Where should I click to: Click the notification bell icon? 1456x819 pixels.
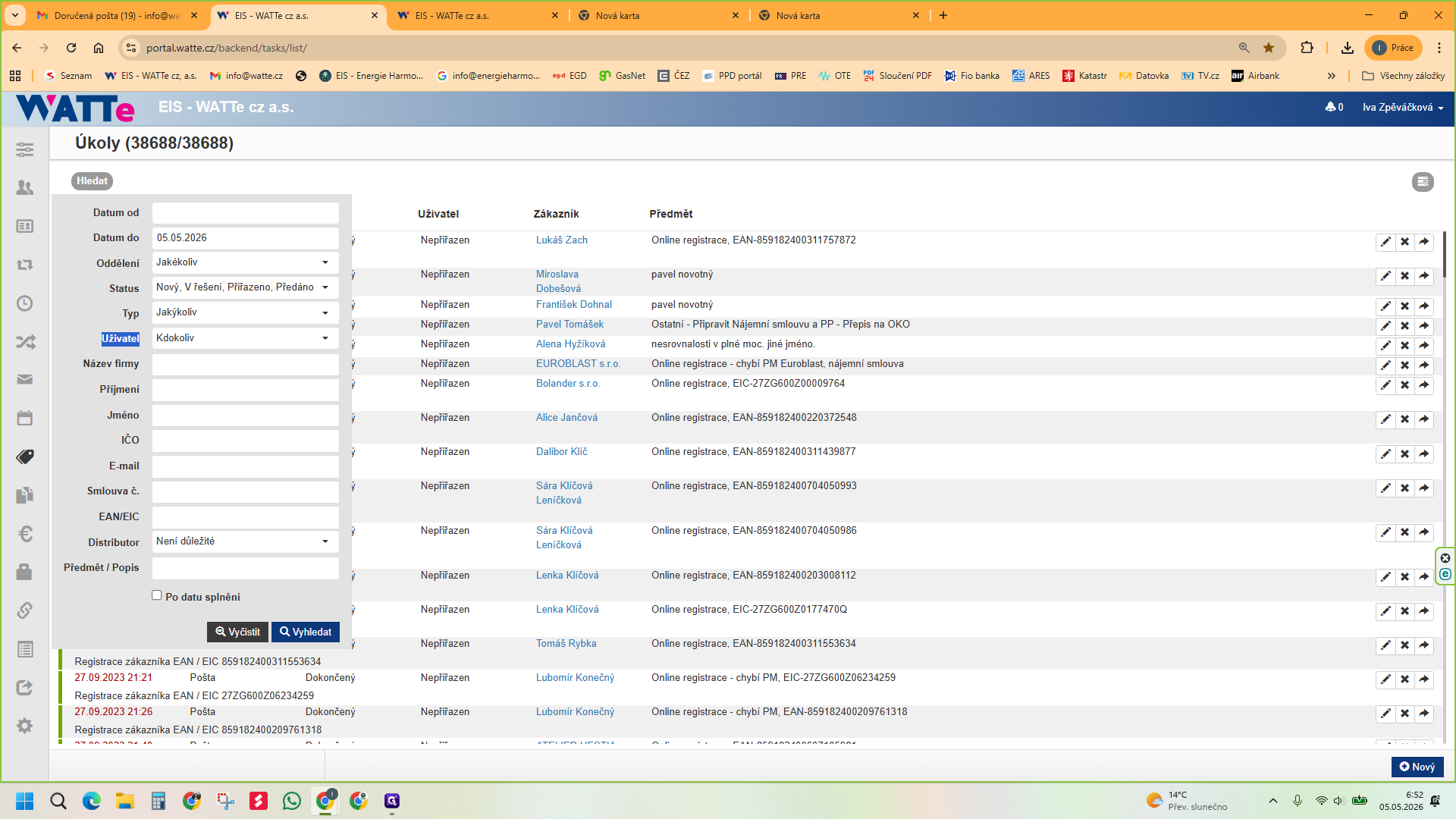tap(1330, 107)
